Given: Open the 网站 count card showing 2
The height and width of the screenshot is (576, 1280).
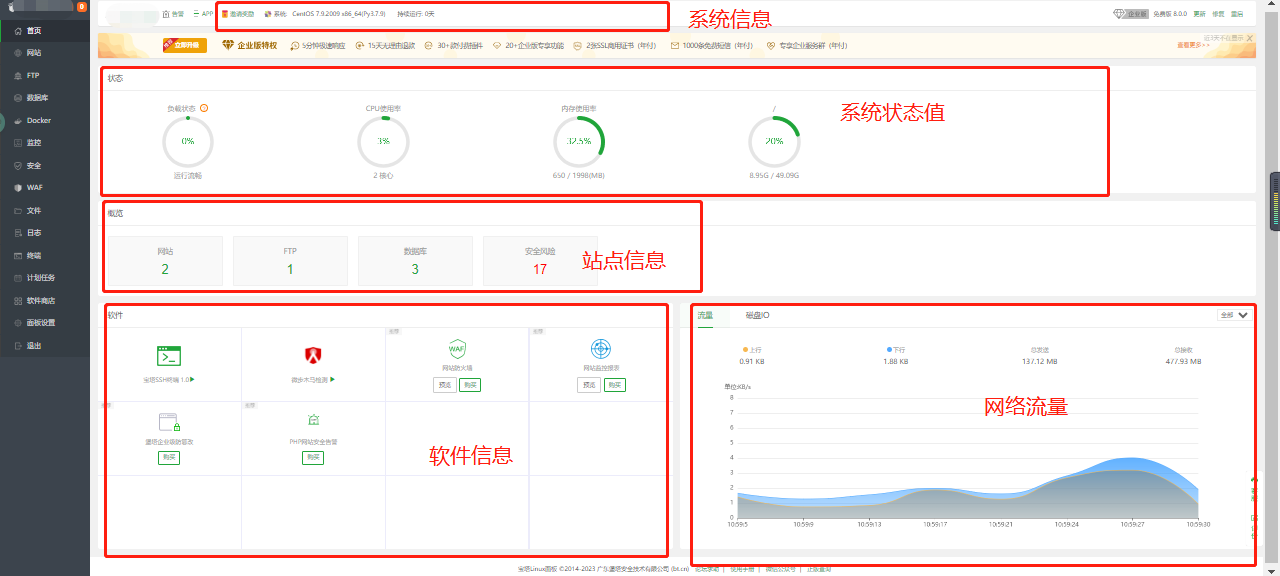Looking at the screenshot, I should click(x=165, y=260).
